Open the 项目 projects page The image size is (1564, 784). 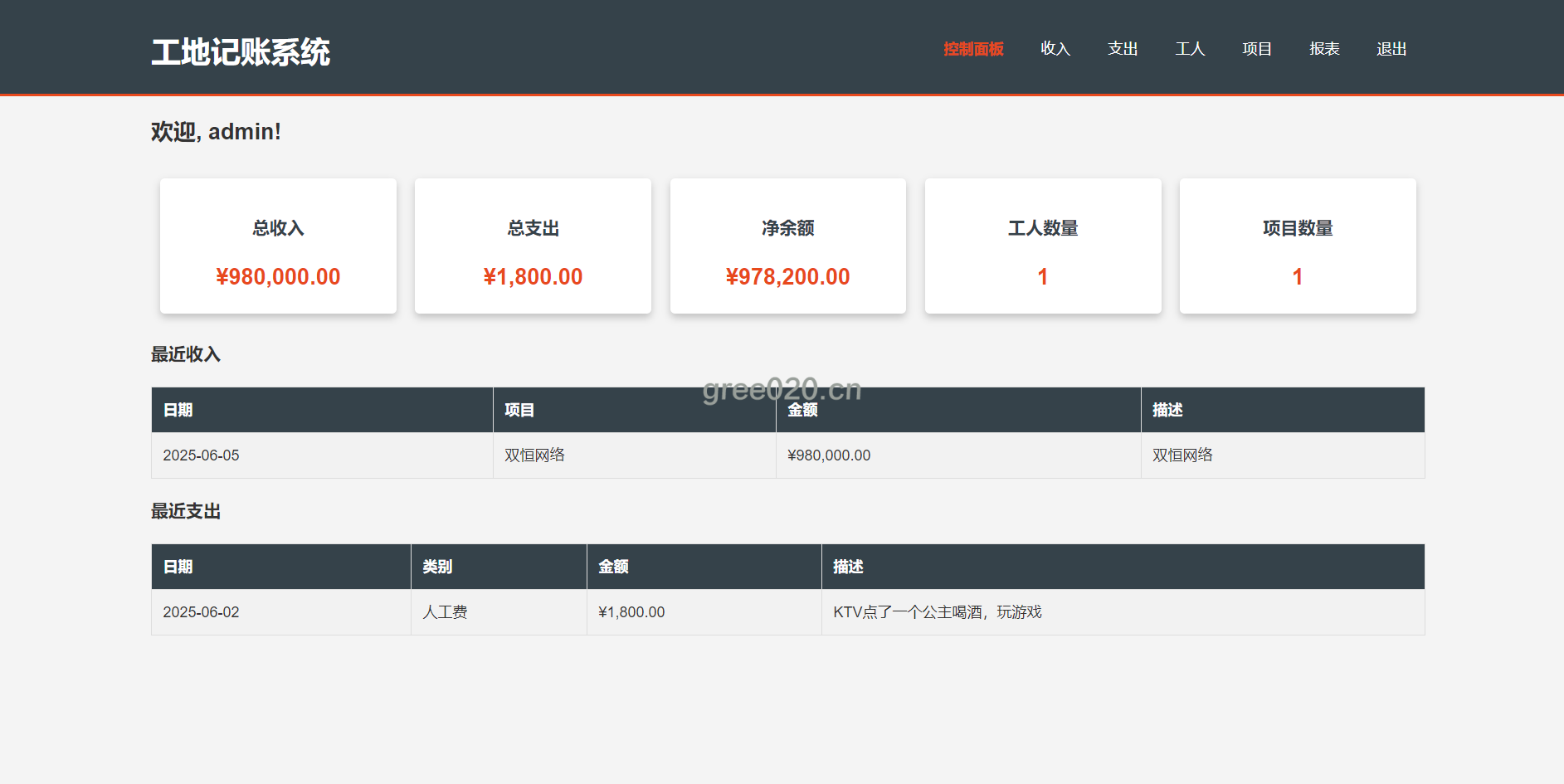tap(1257, 49)
